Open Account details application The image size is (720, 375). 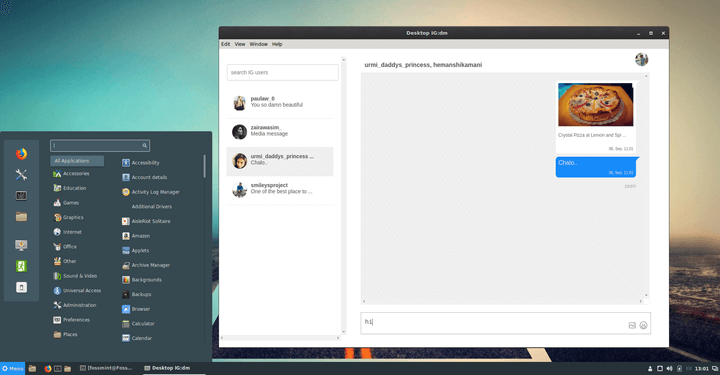pos(145,177)
